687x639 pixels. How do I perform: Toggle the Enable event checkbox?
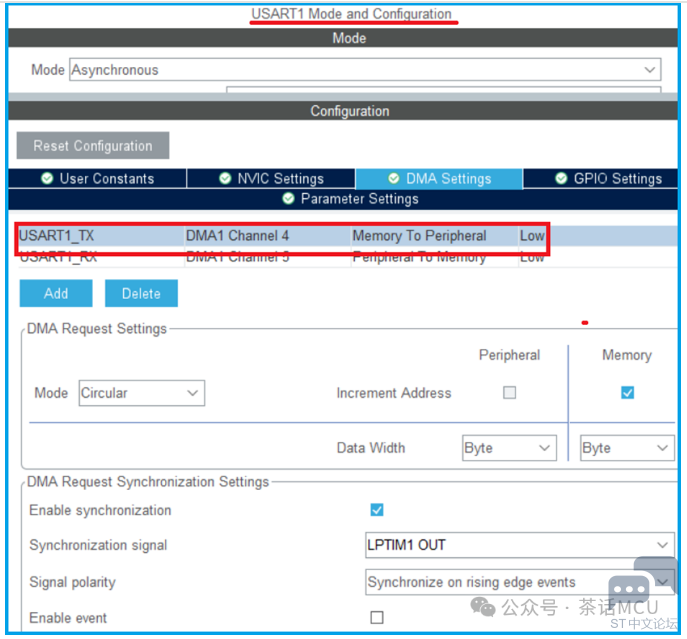click(377, 618)
